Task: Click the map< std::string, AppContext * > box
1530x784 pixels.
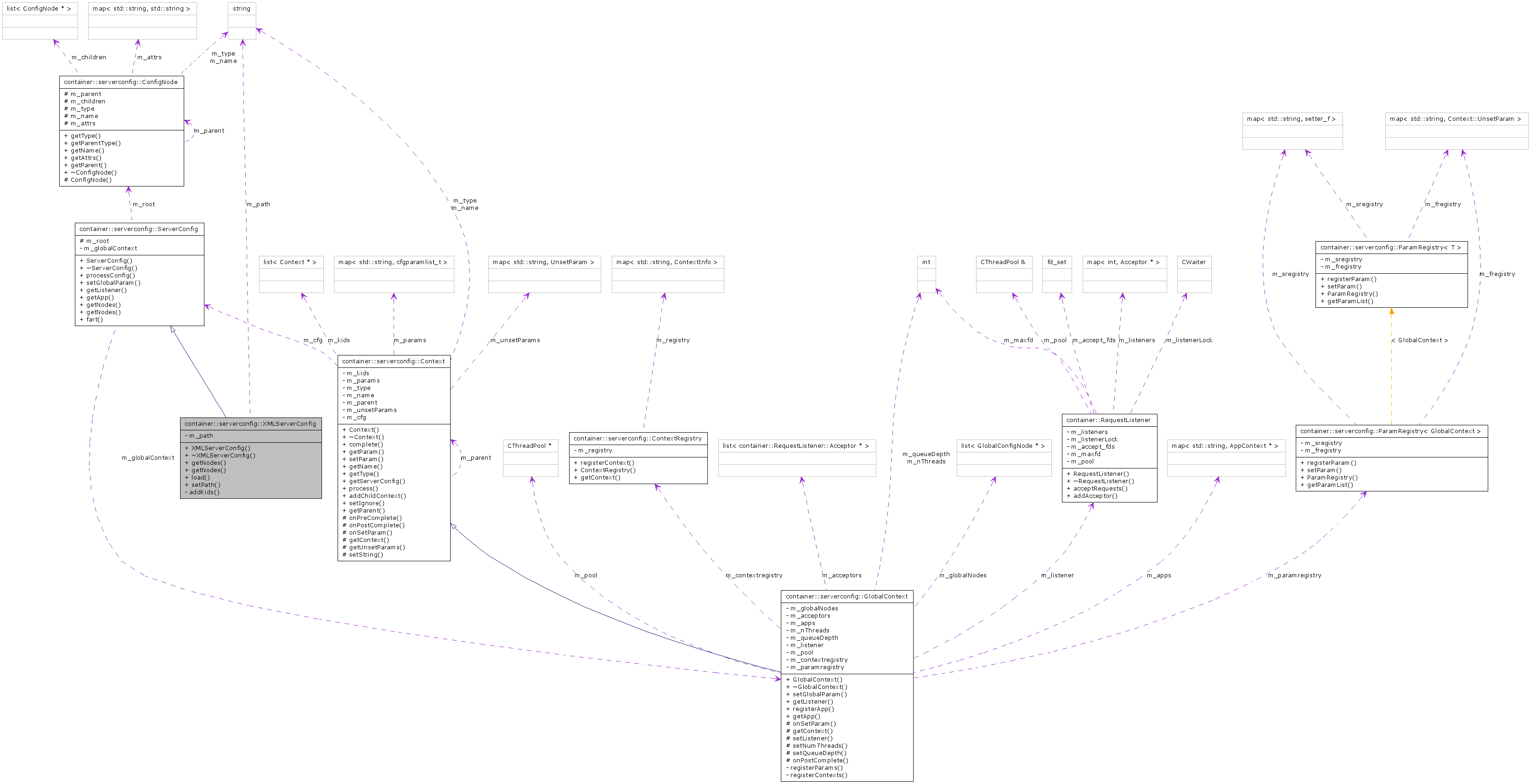Action: pos(1226,458)
